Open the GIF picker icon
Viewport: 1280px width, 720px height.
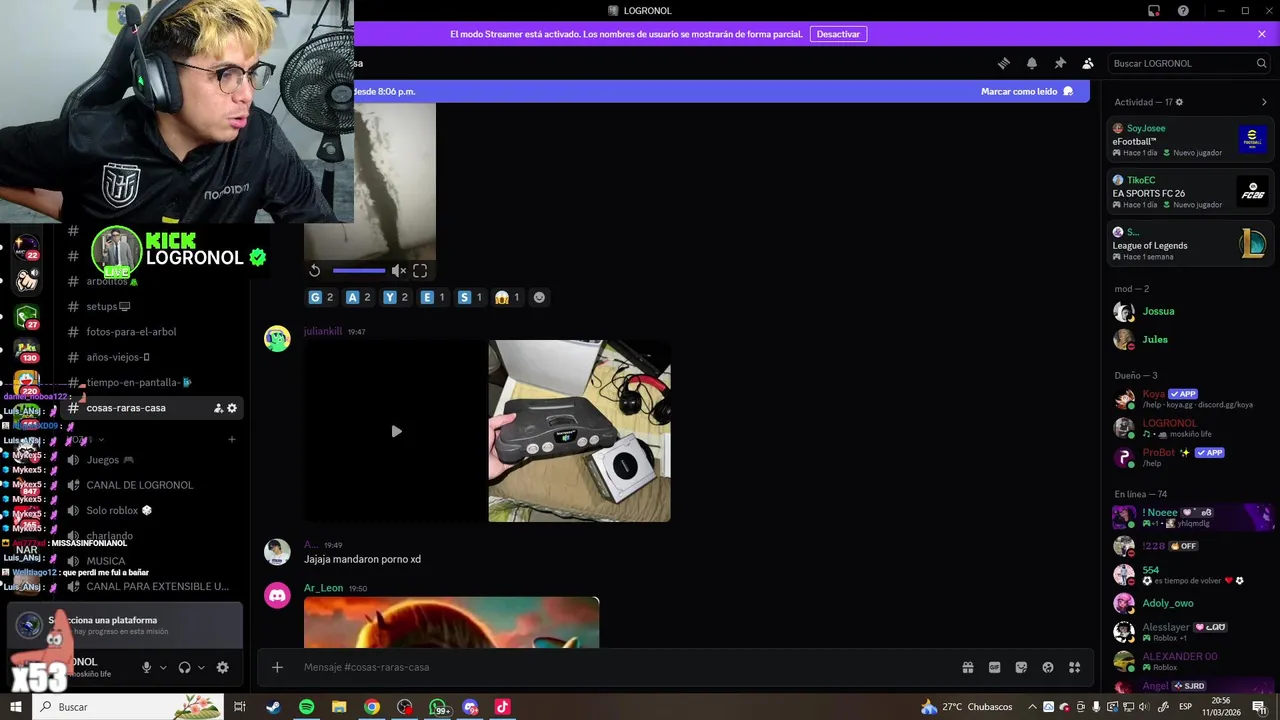995,667
